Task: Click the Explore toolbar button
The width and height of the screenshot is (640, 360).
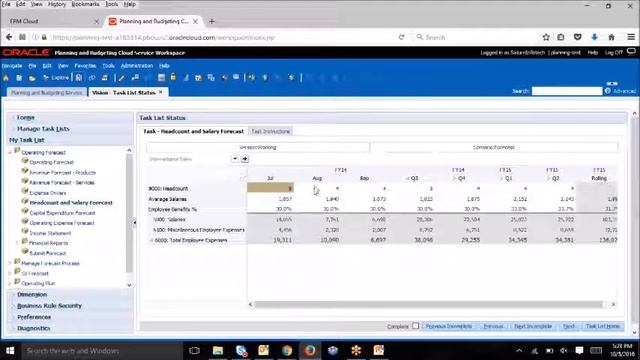Action: 56,78
